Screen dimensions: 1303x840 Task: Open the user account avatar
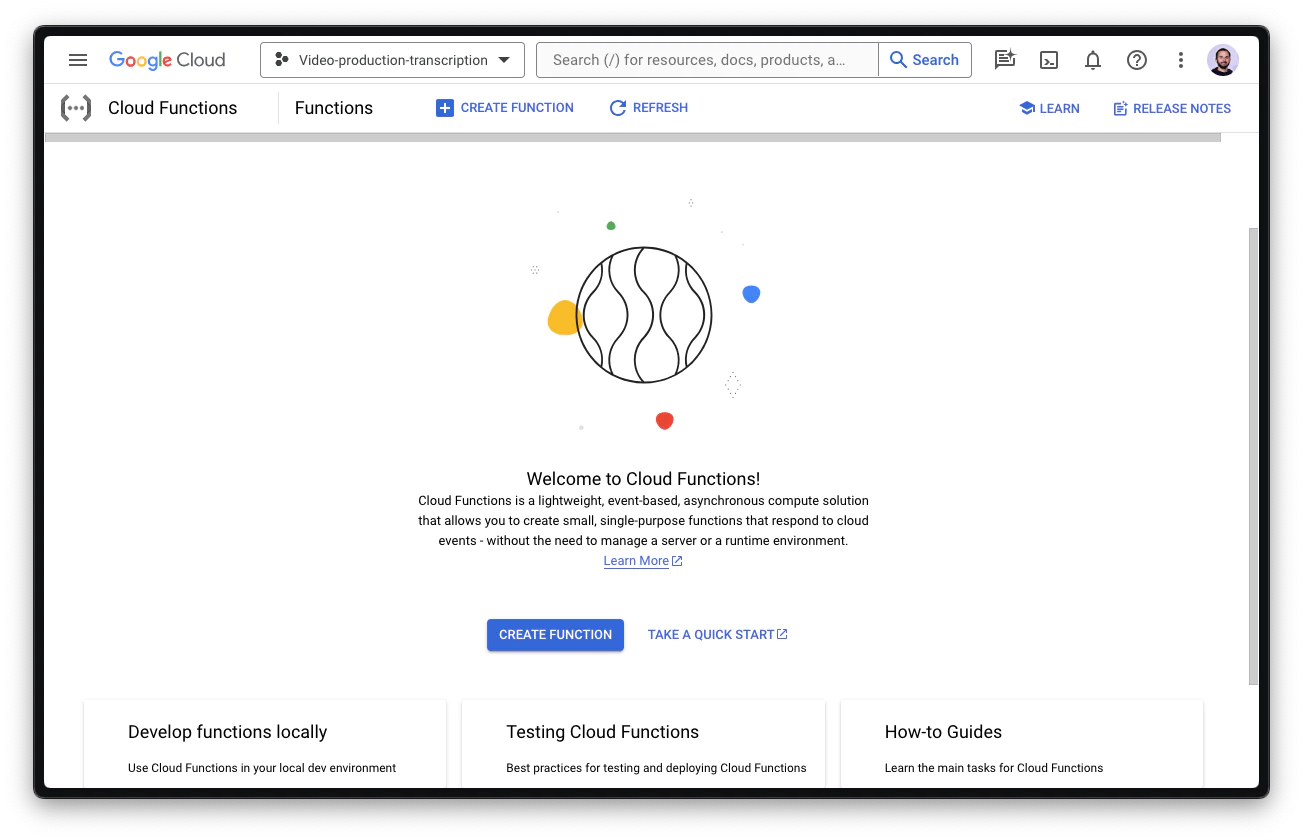coord(1223,60)
